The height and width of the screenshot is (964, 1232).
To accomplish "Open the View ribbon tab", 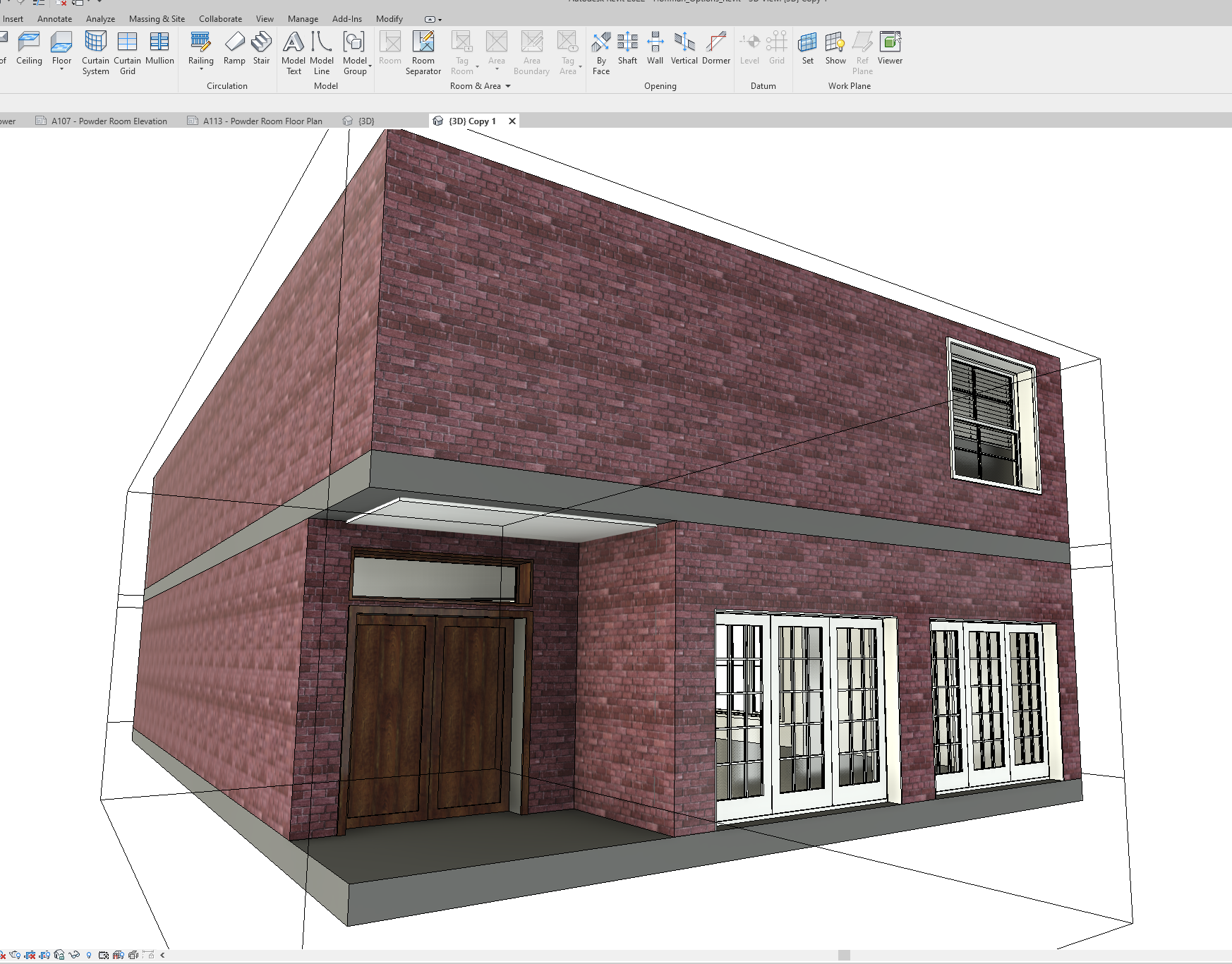I will (x=265, y=19).
